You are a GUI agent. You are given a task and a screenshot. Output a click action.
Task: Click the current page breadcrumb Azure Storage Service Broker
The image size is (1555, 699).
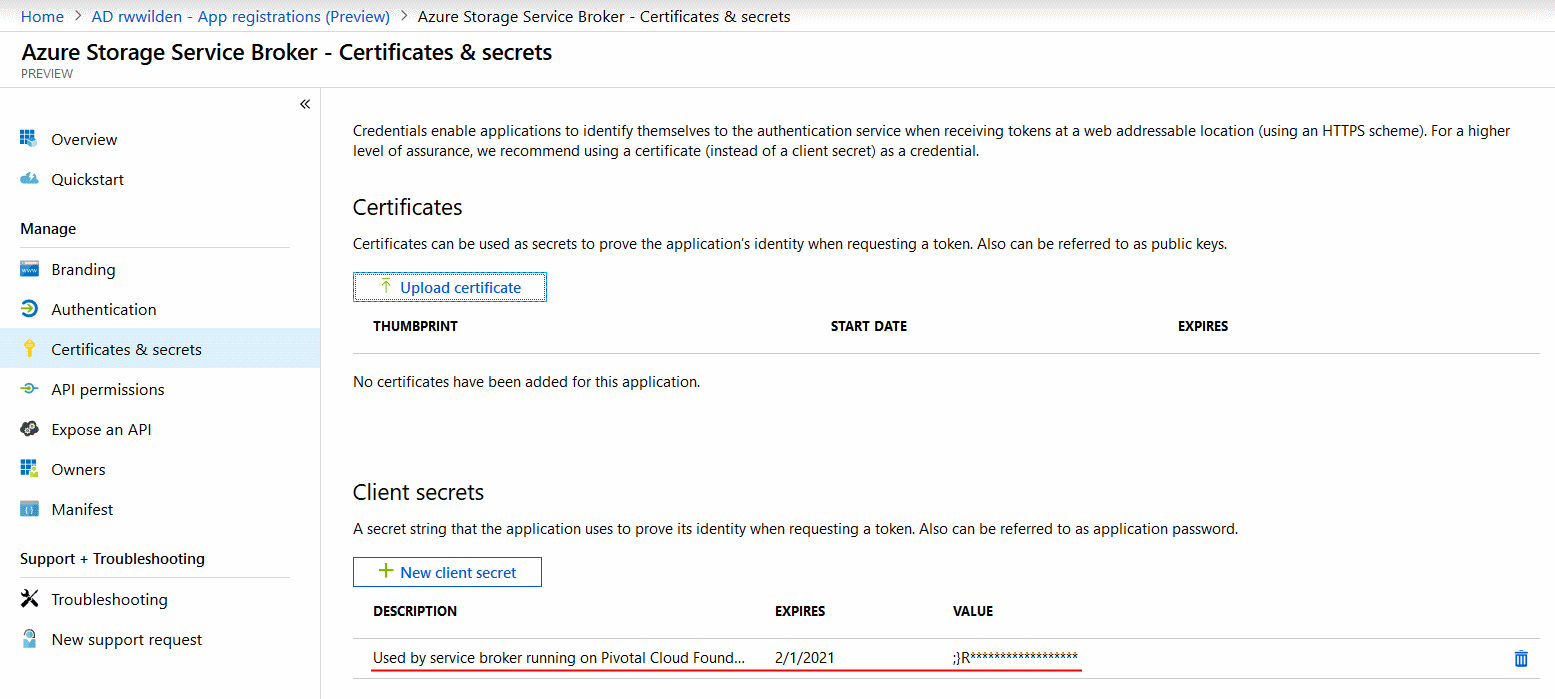pyautogui.click(x=604, y=16)
